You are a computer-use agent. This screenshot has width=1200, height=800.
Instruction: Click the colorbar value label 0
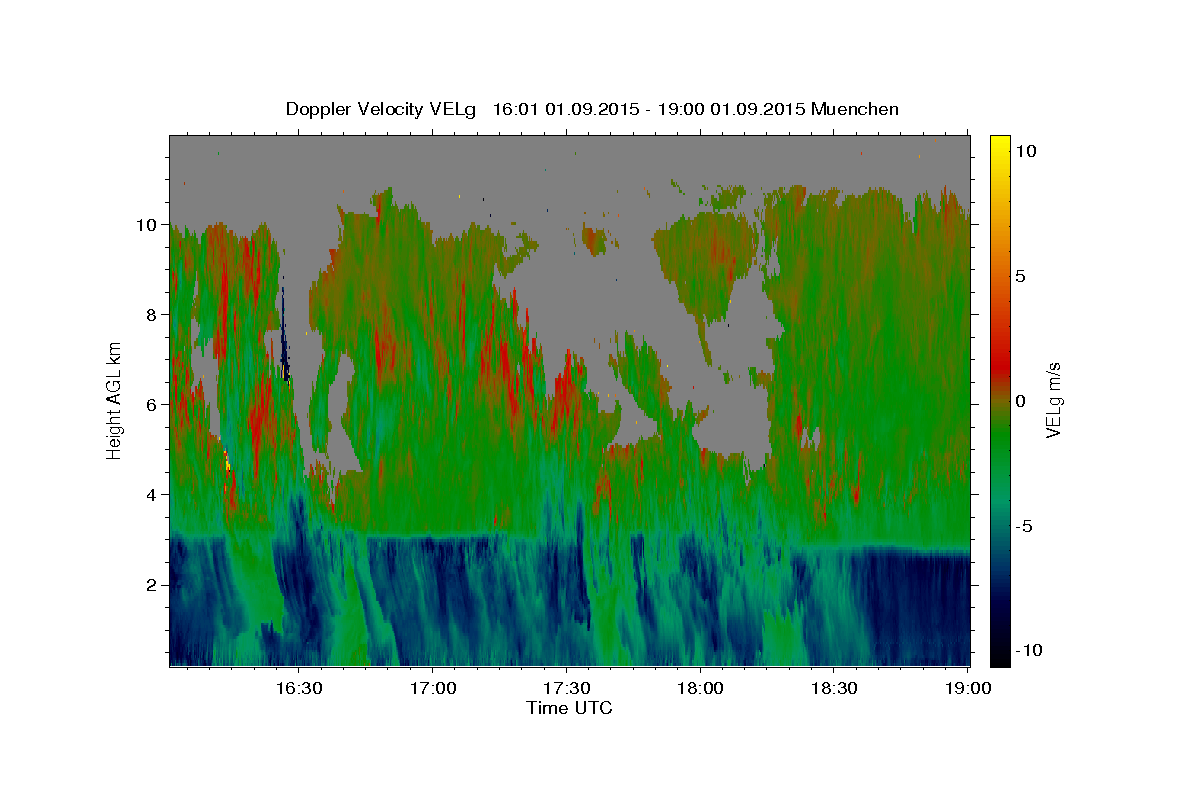1021,401
